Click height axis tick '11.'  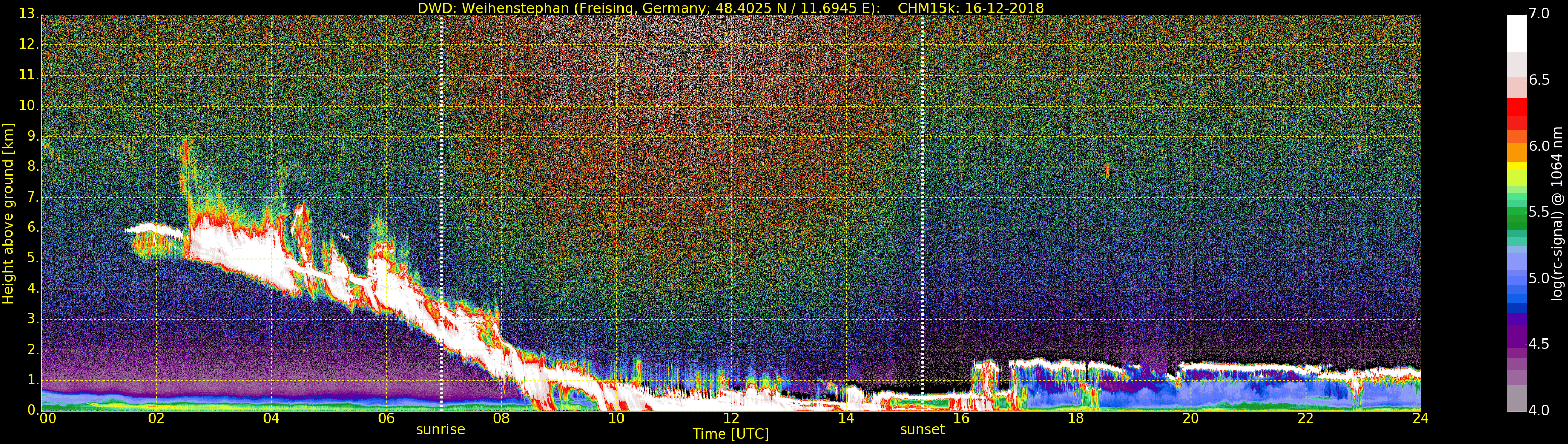click(x=29, y=75)
